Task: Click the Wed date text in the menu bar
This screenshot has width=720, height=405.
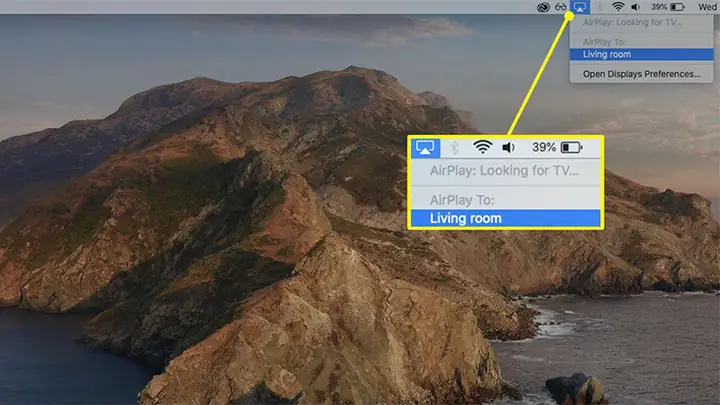Action: click(x=707, y=7)
